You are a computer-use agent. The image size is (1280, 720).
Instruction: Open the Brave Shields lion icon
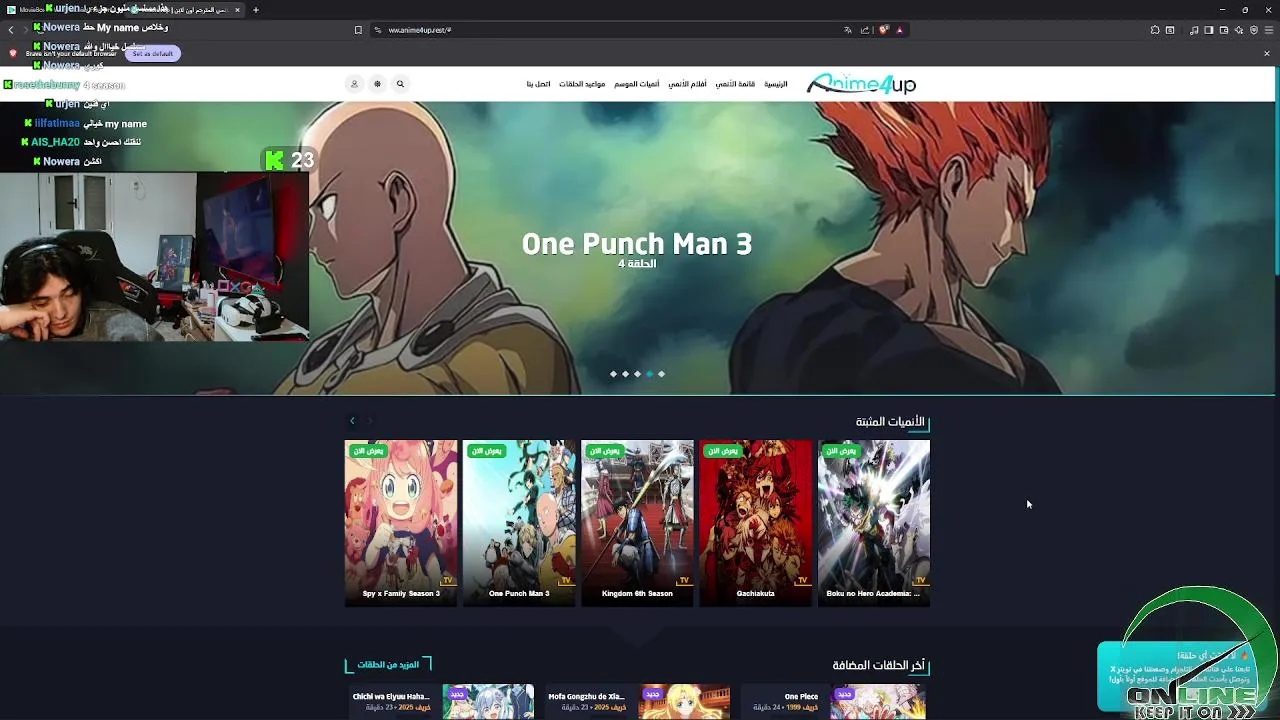[x=884, y=30]
